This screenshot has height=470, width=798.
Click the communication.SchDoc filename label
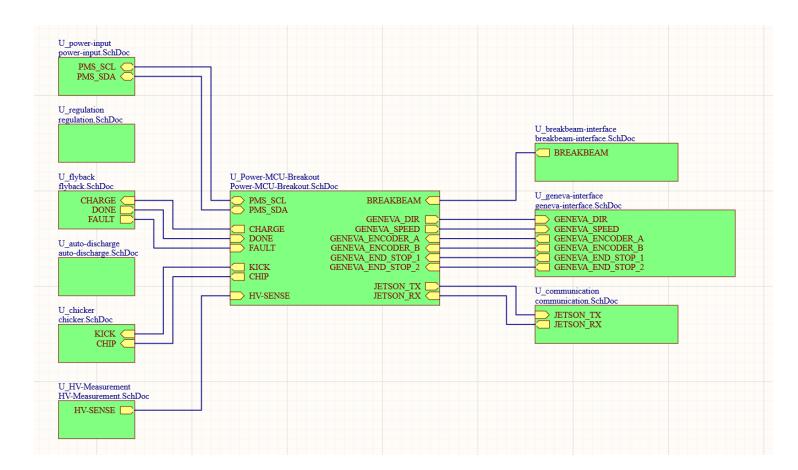[x=576, y=301]
